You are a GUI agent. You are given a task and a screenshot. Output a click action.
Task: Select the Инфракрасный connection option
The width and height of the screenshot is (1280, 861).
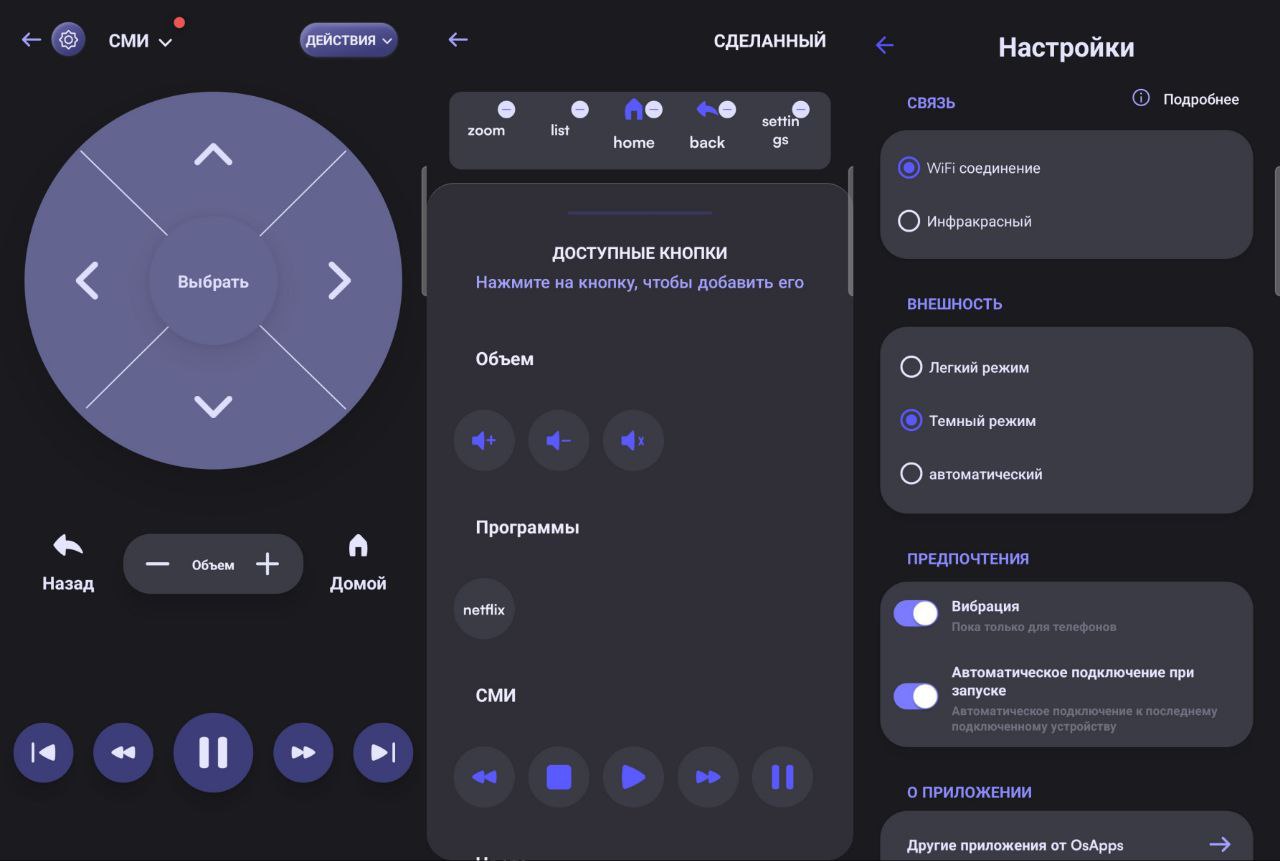pos(909,221)
